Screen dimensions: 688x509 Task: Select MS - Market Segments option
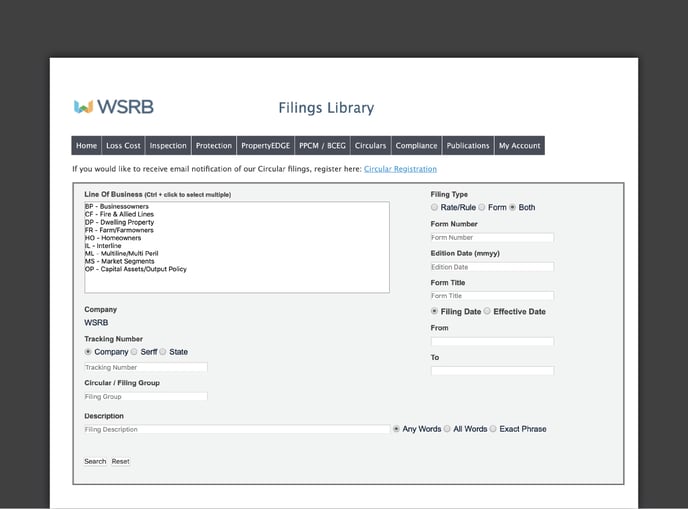click(x=237, y=261)
